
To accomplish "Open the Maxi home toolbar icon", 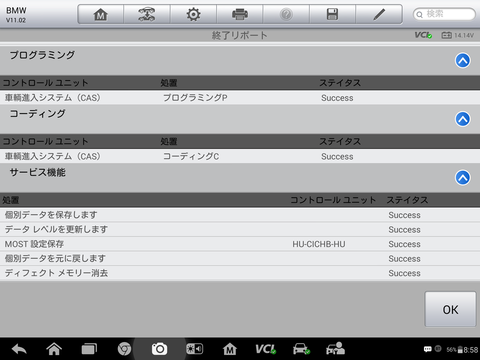I will point(101,14).
